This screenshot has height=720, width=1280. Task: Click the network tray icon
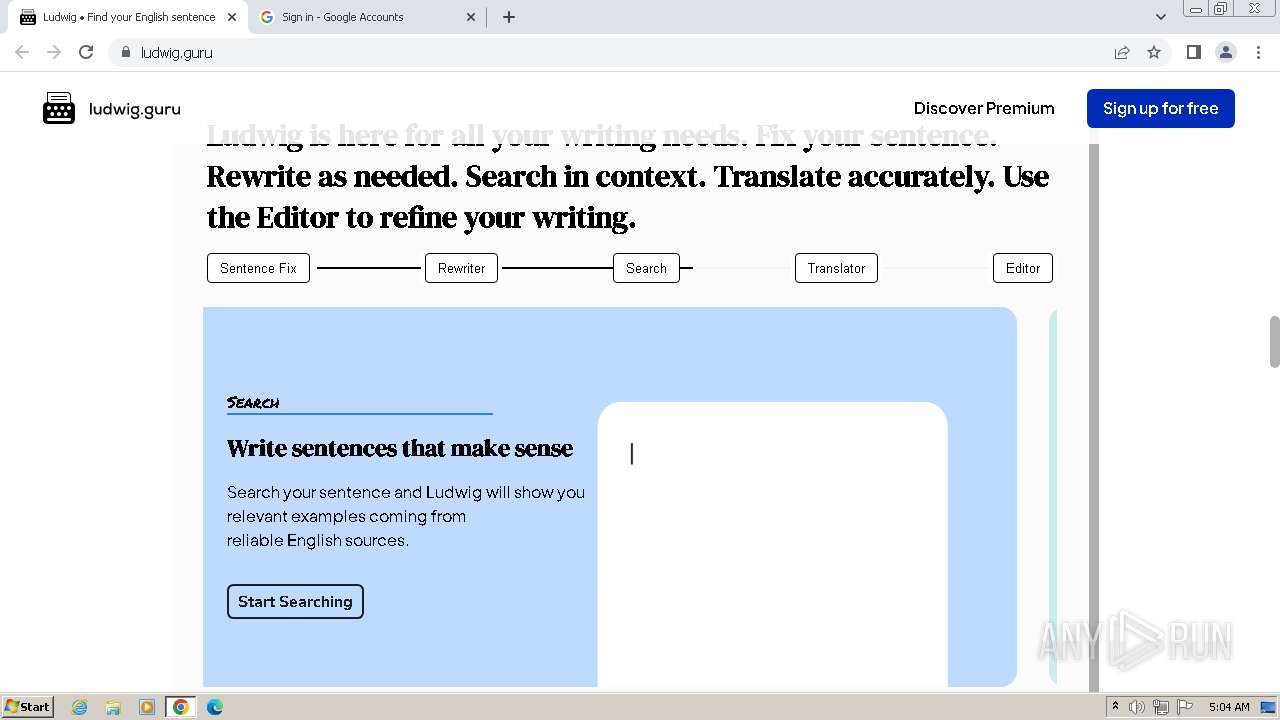[x=1161, y=707]
